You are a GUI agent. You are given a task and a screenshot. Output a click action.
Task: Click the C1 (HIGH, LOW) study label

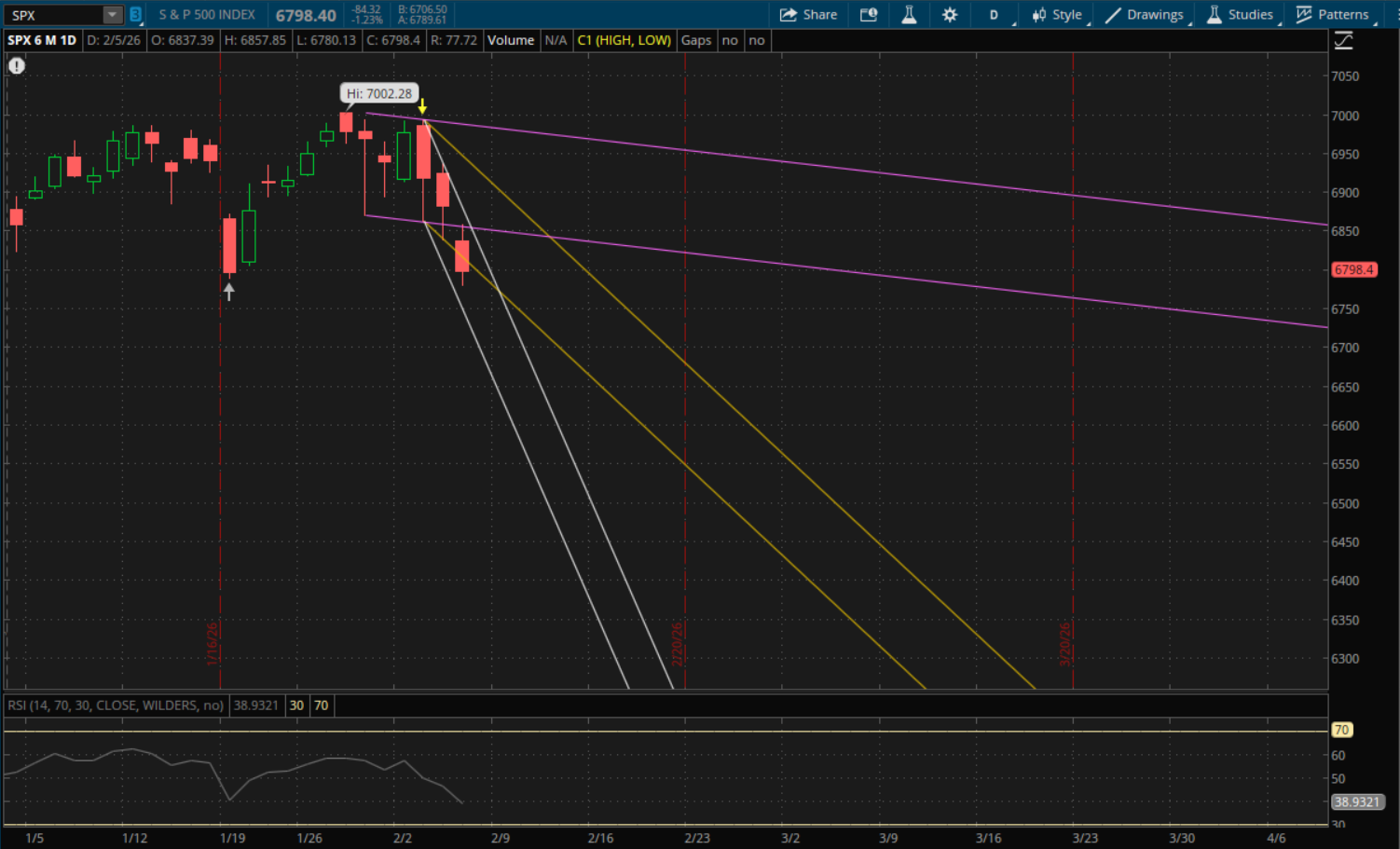tap(624, 40)
